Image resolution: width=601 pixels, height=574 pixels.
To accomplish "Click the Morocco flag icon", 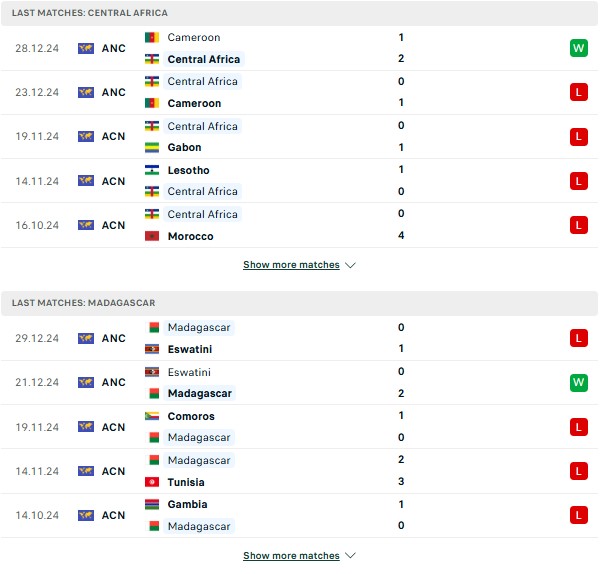I will [152, 236].
